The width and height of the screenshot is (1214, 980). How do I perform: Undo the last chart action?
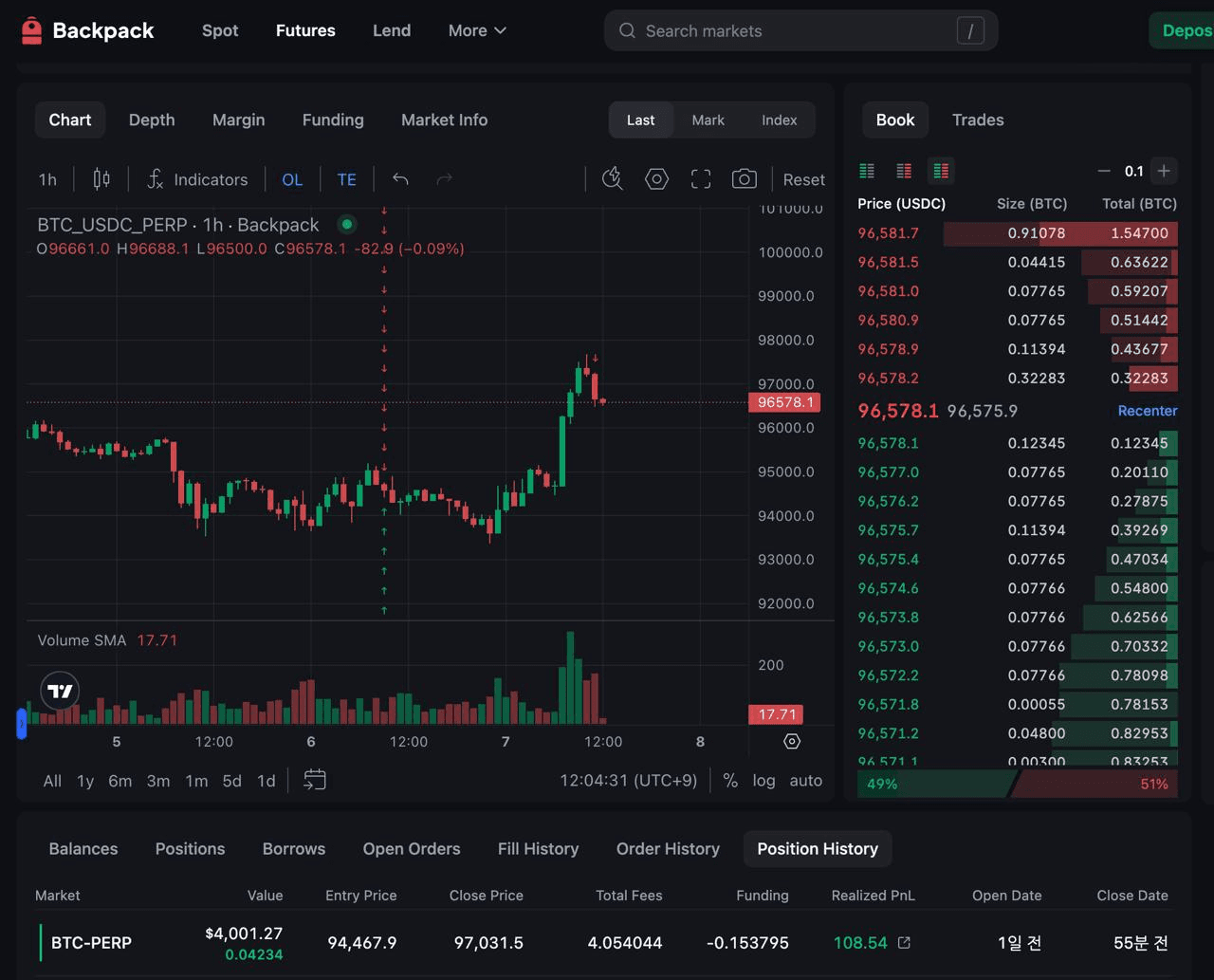point(400,179)
